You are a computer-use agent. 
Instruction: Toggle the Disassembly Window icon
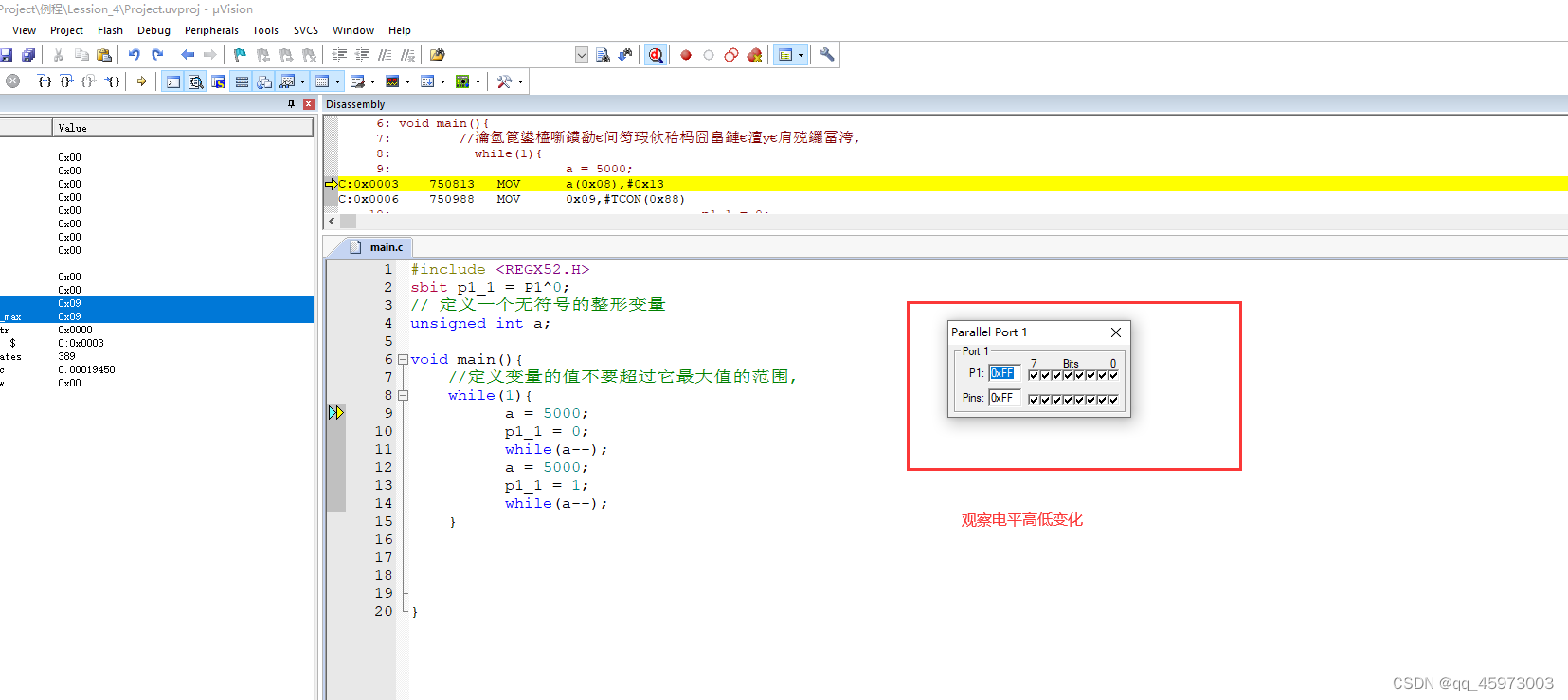tap(196, 81)
